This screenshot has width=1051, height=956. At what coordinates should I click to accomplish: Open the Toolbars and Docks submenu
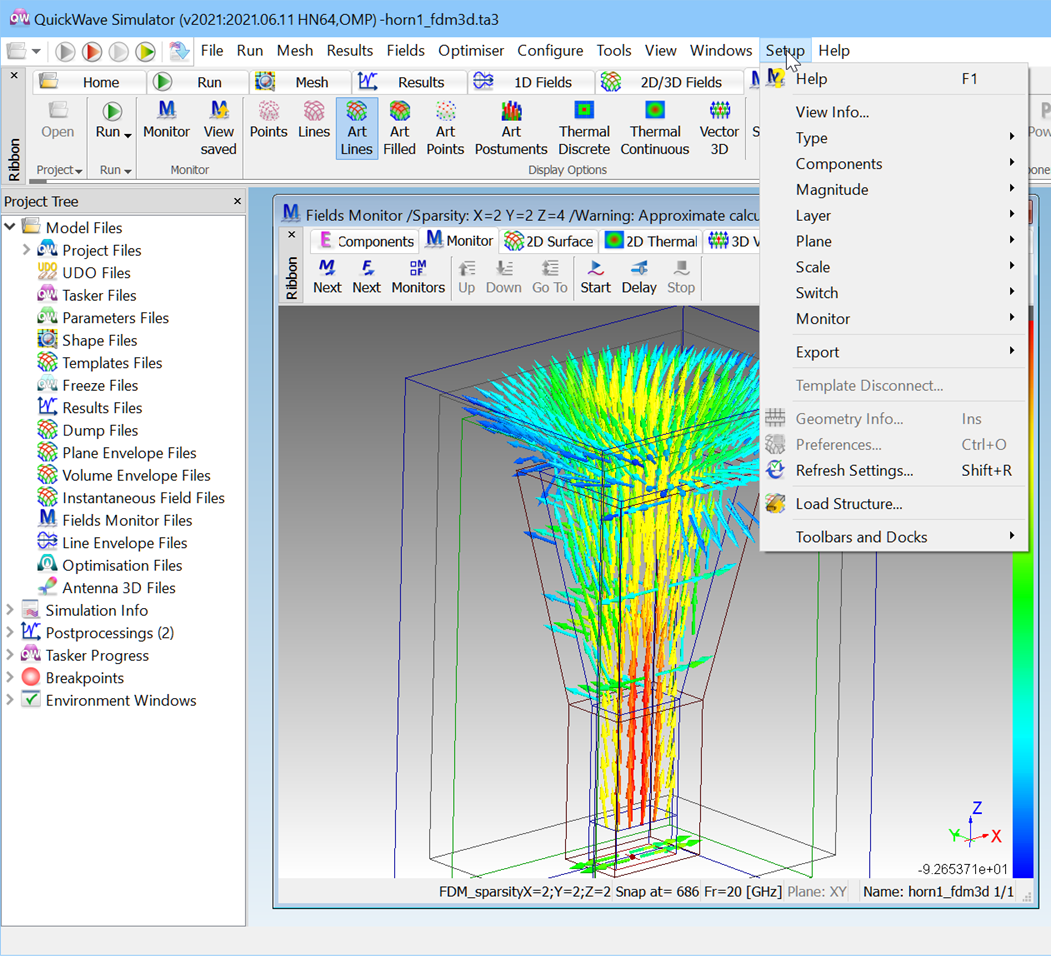[894, 537]
